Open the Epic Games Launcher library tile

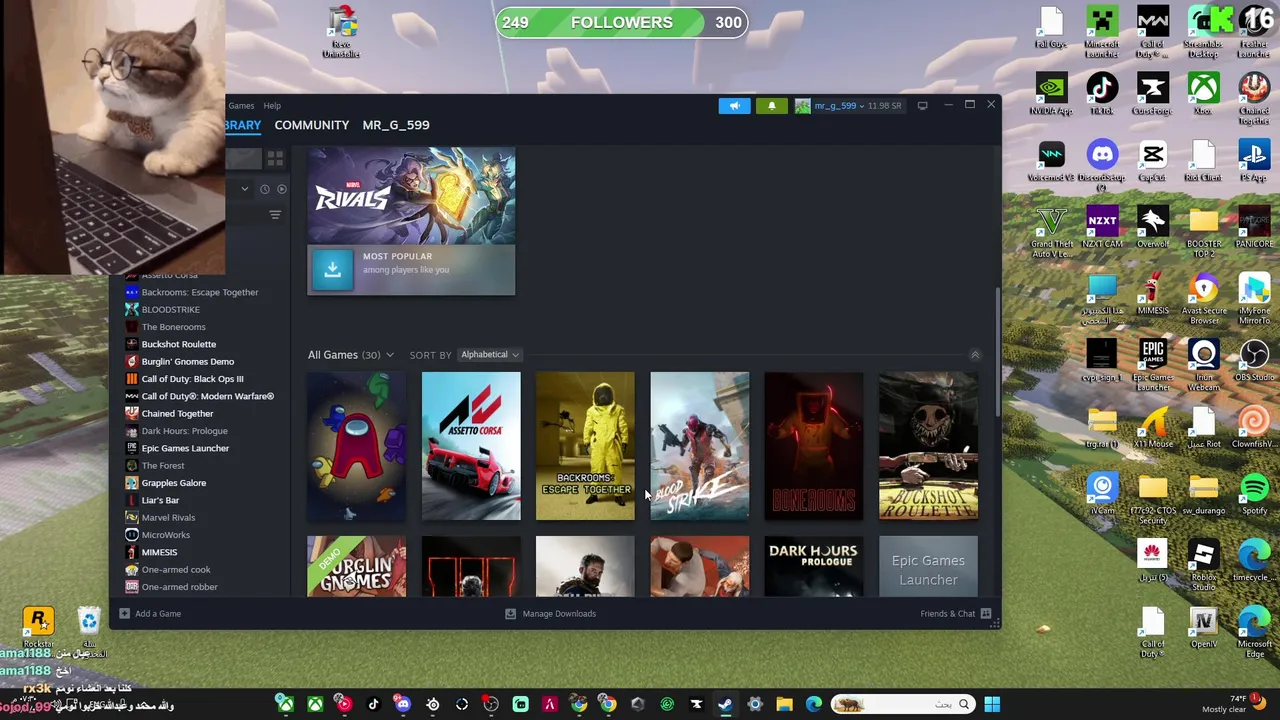click(928, 566)
